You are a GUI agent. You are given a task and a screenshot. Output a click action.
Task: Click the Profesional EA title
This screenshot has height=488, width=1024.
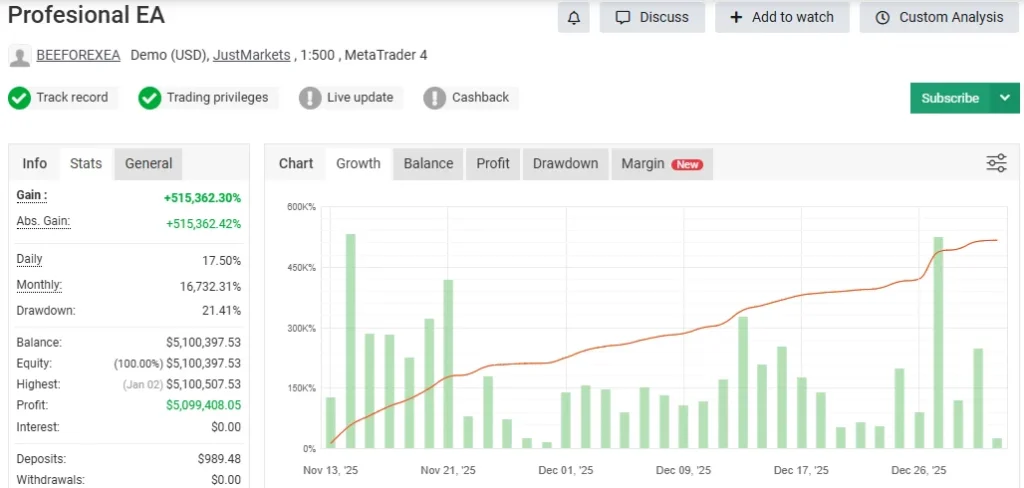[x=86, y=15]
